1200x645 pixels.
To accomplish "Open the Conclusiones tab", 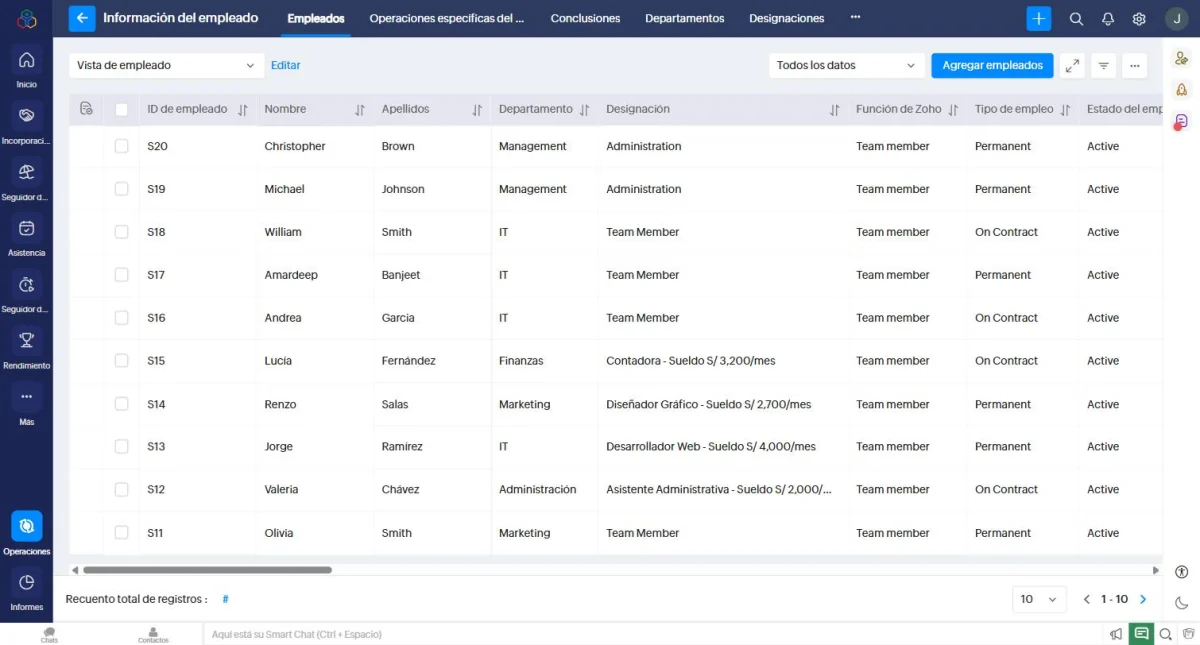I will 585,18.
